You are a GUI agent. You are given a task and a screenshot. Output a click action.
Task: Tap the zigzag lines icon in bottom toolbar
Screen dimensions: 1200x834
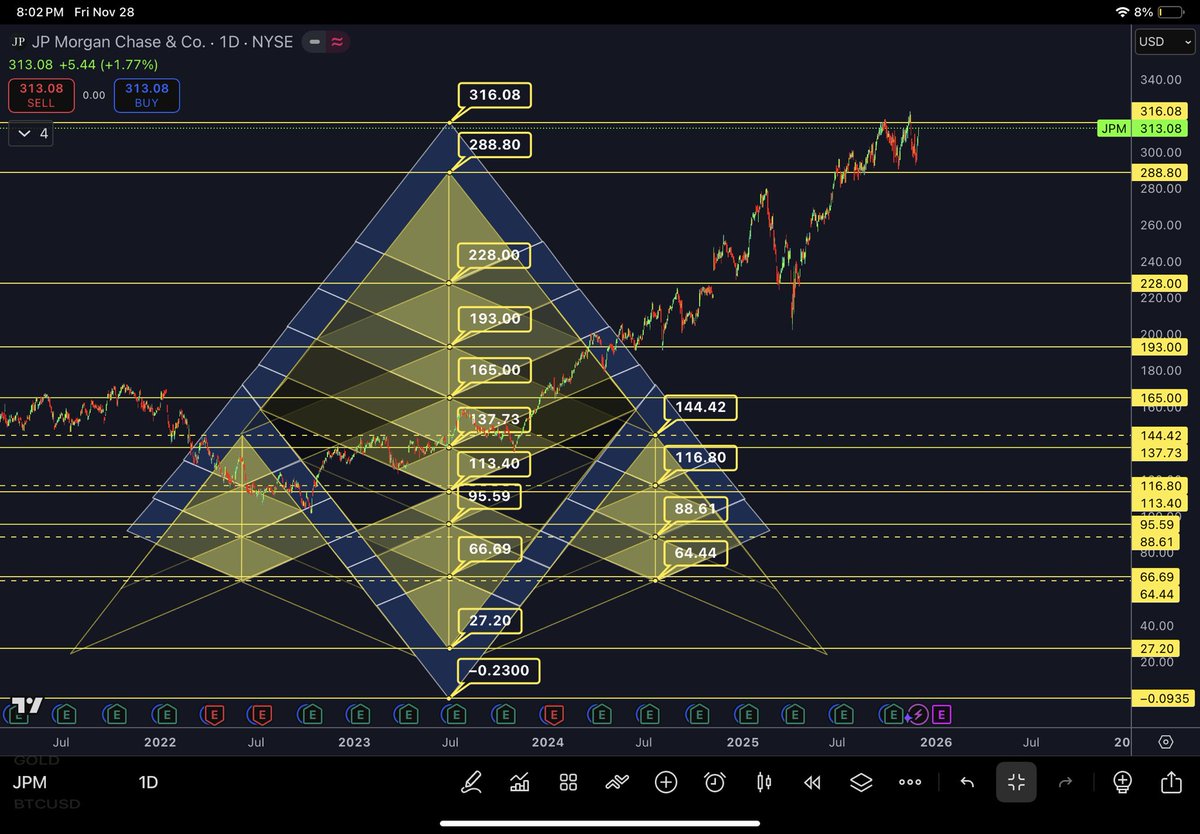pos(617,783)
